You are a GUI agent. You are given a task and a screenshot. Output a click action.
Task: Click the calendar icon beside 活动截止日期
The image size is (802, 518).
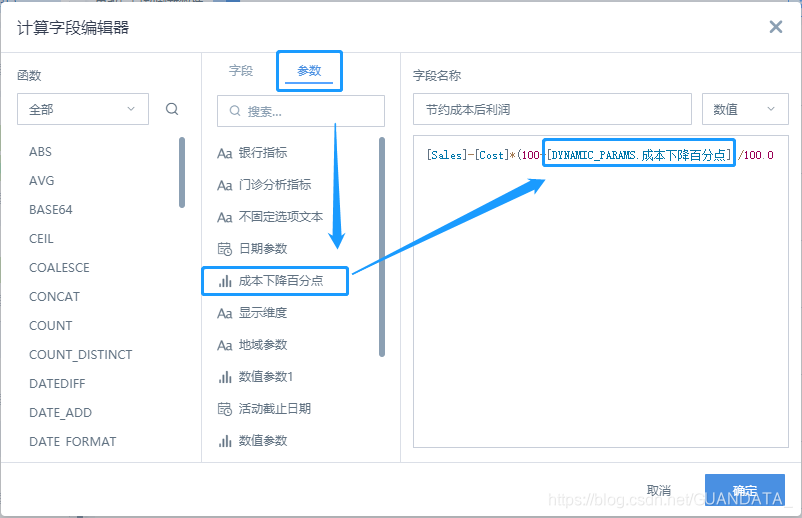coord(225,409)
